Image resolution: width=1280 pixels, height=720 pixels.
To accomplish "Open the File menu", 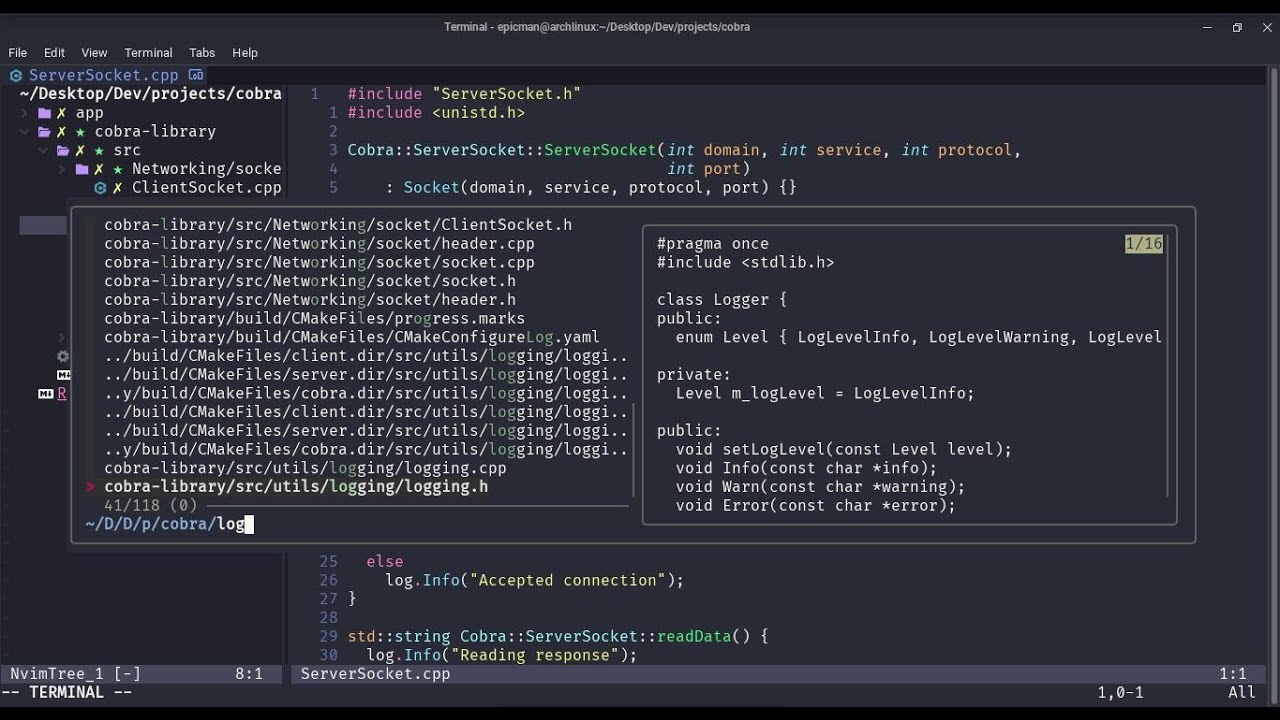I will coord(18,53).
